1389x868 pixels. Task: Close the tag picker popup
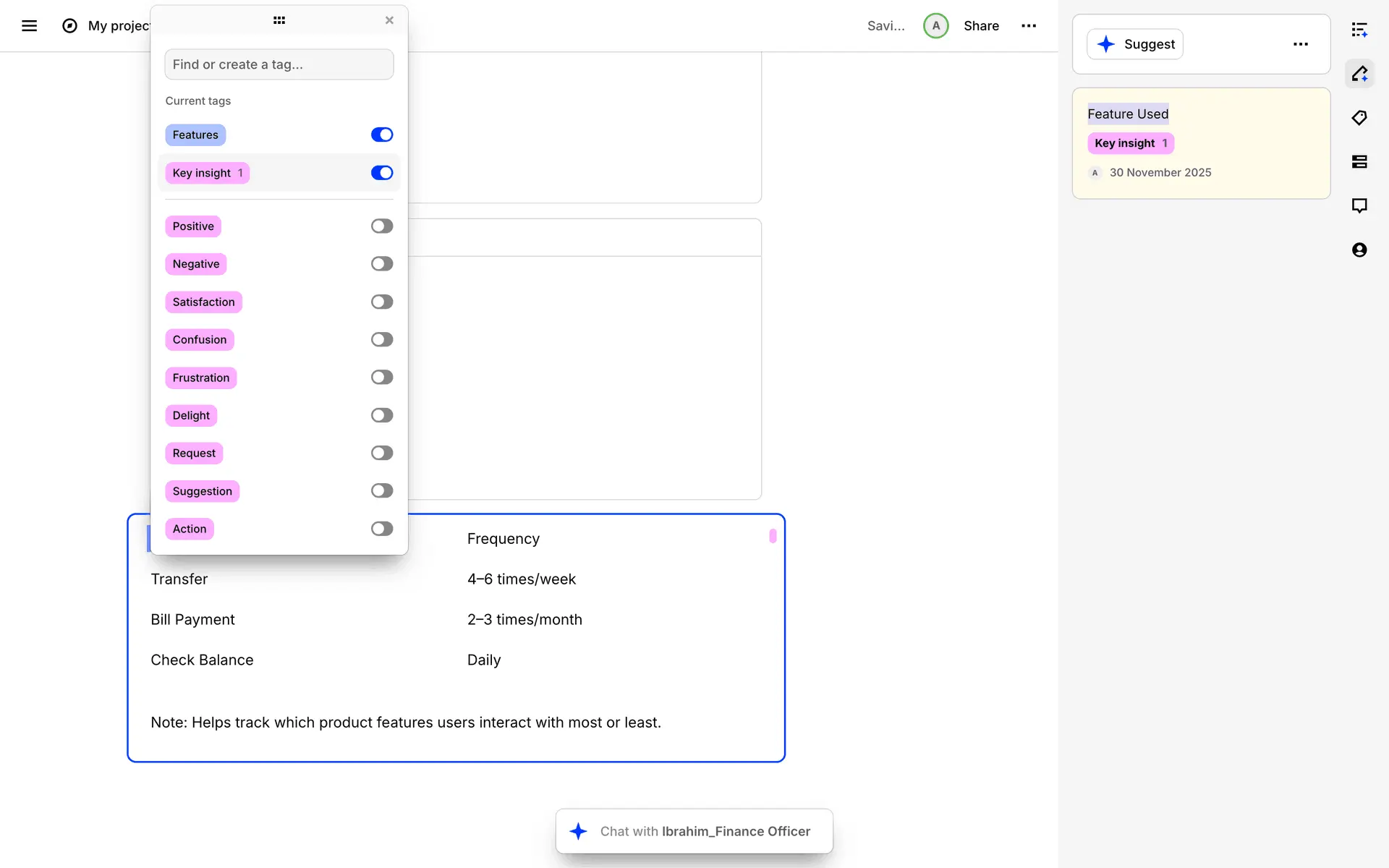pos(389,20)
